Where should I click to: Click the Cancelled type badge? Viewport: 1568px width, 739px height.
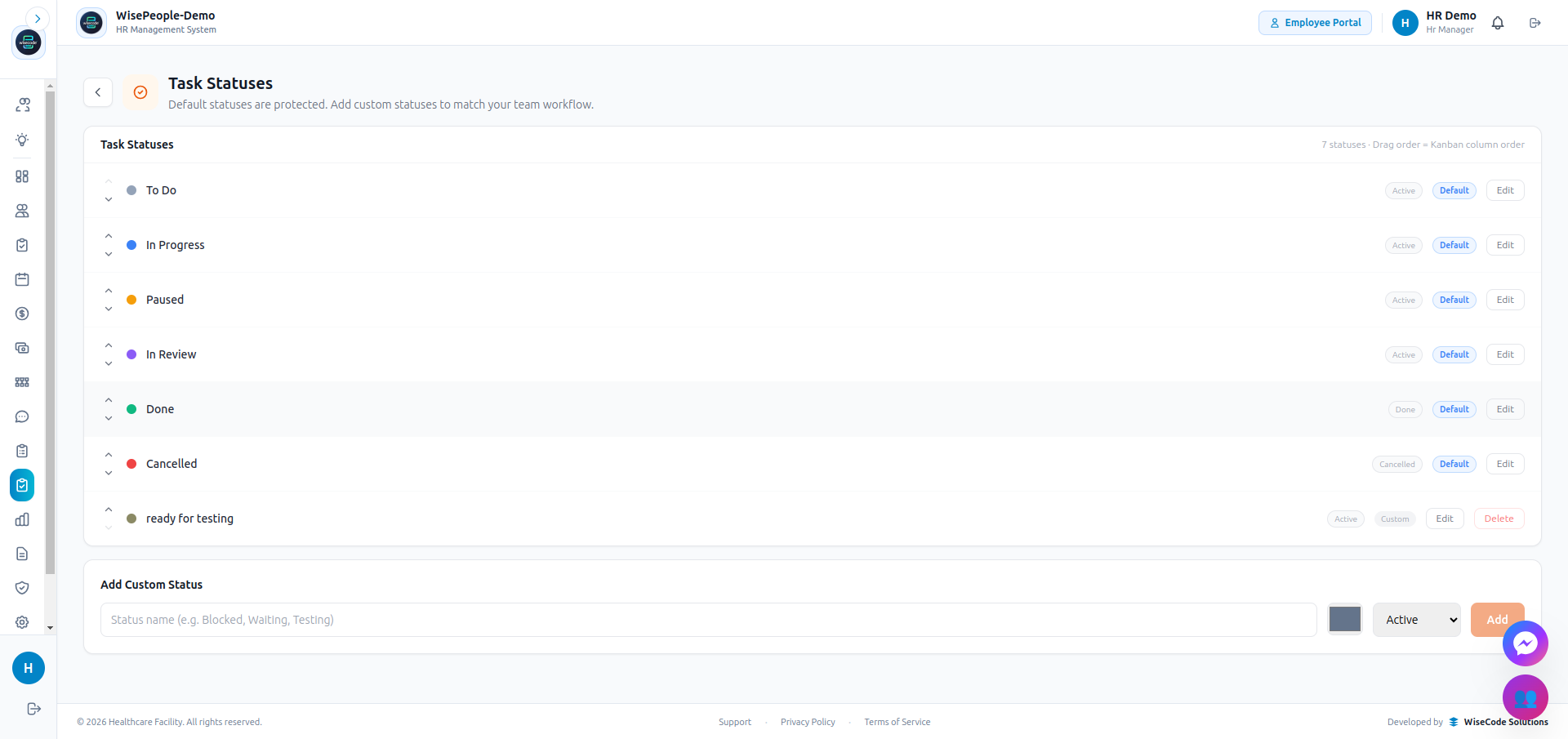pyautogui.click(x=1397, y=465)
